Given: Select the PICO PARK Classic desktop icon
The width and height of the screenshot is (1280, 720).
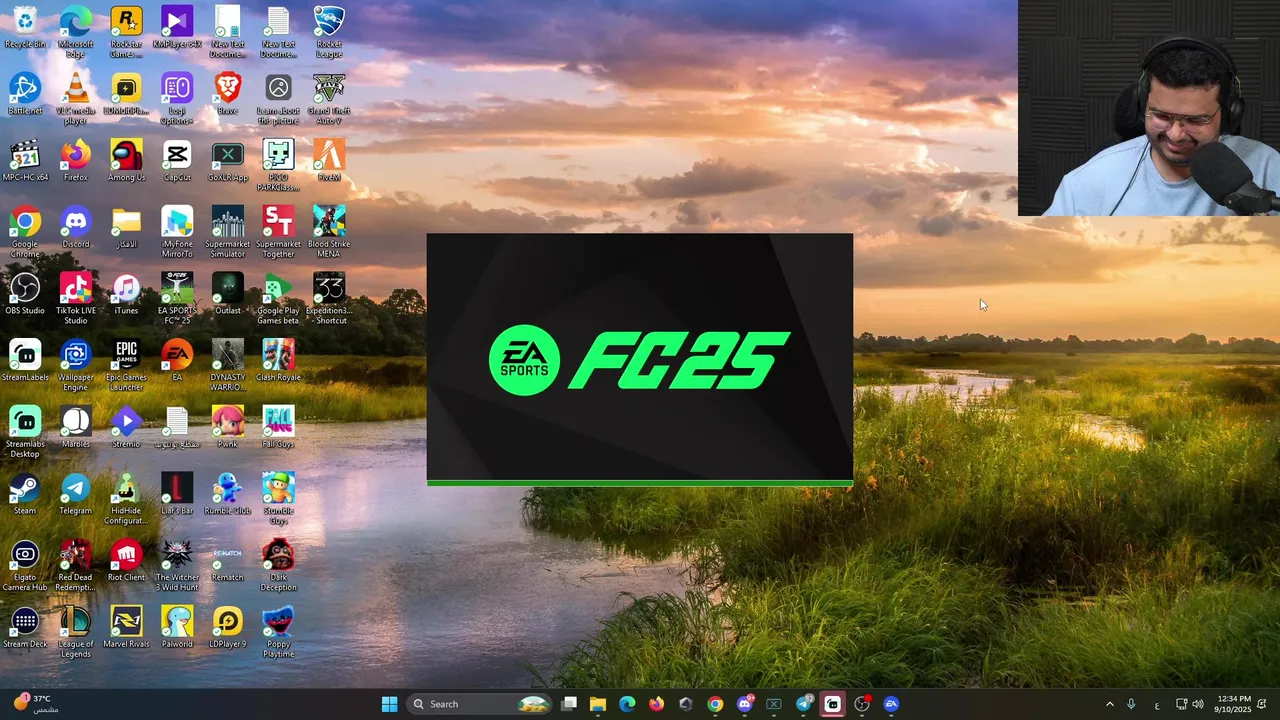Looking at the screenshot, I should click(278, 165).
